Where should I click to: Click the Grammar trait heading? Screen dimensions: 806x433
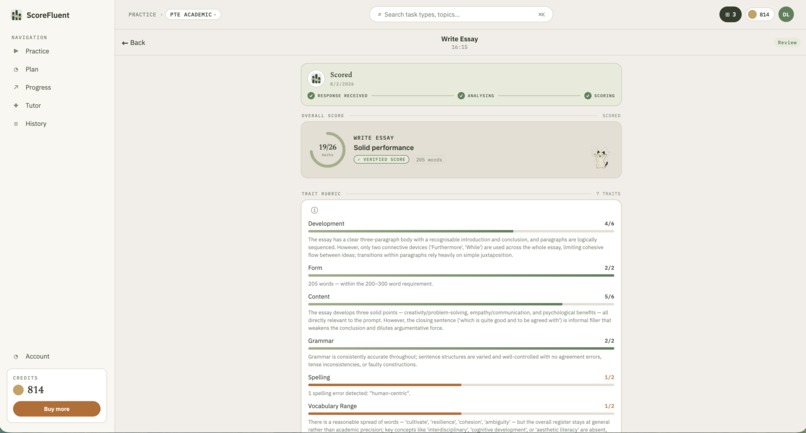(x=321, y=341)
